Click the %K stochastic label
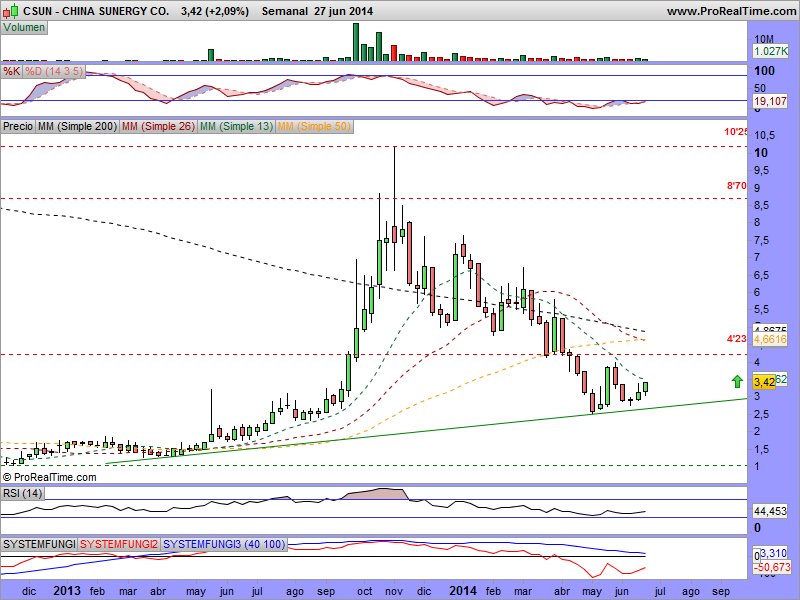This screenshot has width=800, height=600. 12,71
